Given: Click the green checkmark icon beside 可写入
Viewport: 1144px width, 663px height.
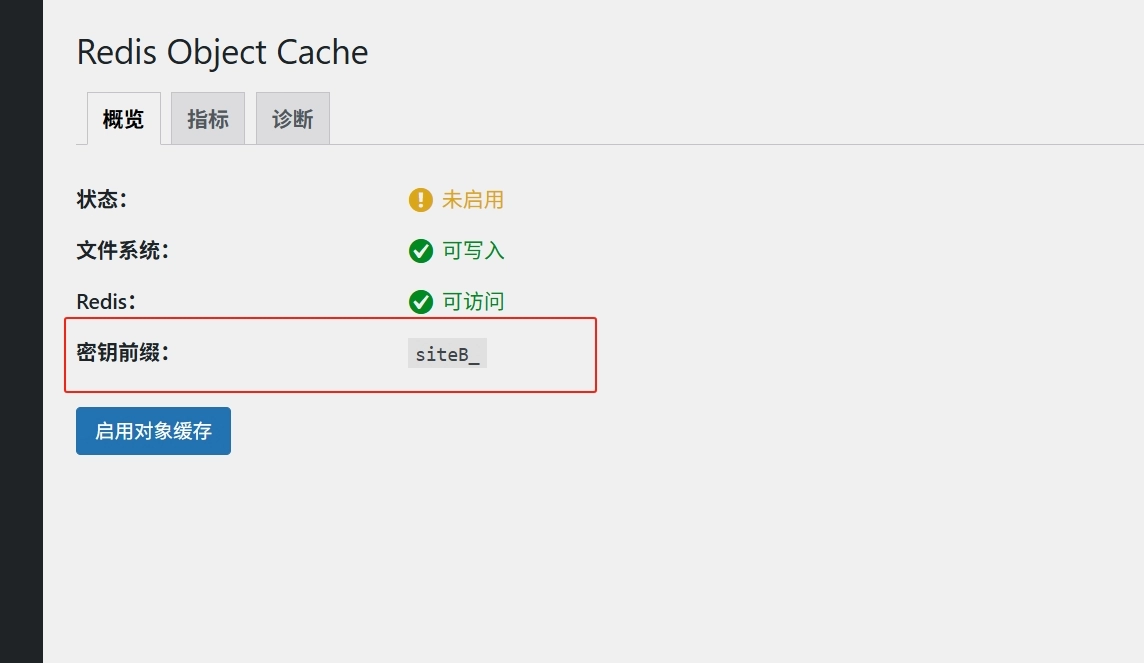Looking at the screenshot, I should point(420,251).
